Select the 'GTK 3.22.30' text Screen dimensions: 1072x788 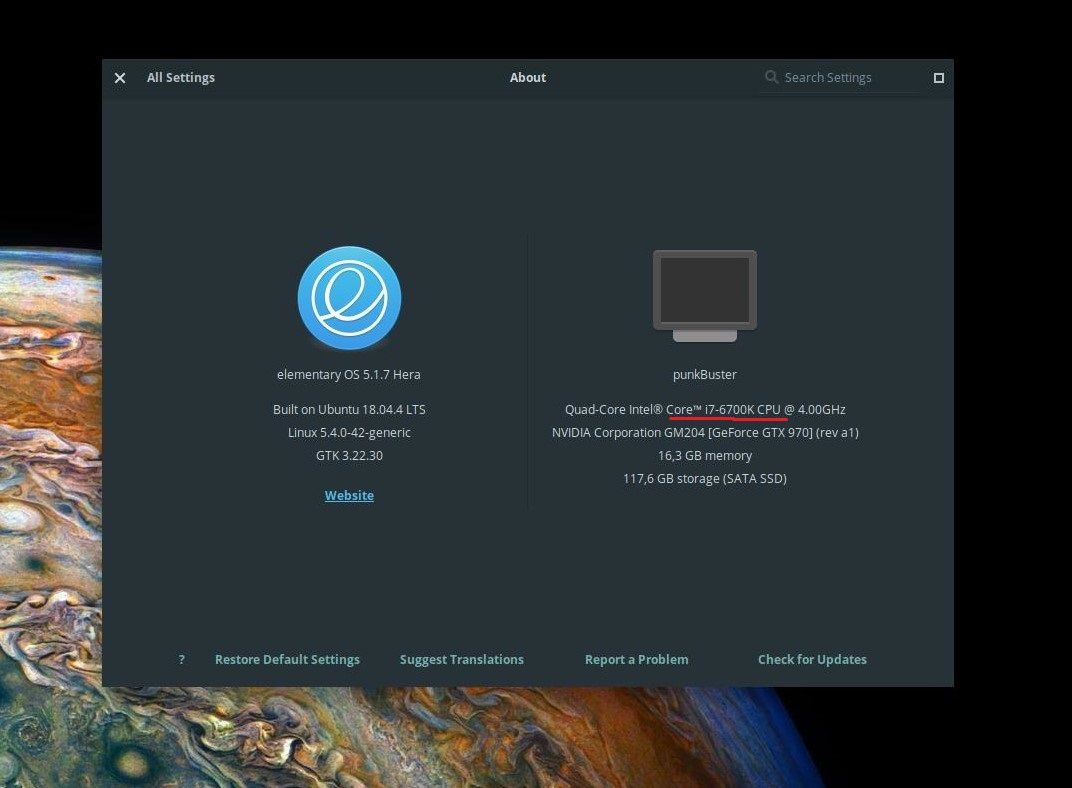click(x=349, y=456)
